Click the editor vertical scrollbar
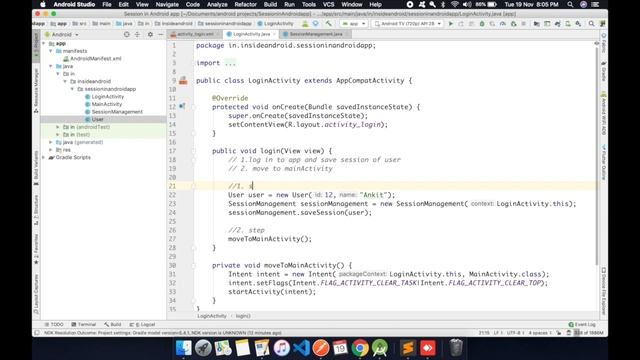640x360 pixels. (597, 155)
